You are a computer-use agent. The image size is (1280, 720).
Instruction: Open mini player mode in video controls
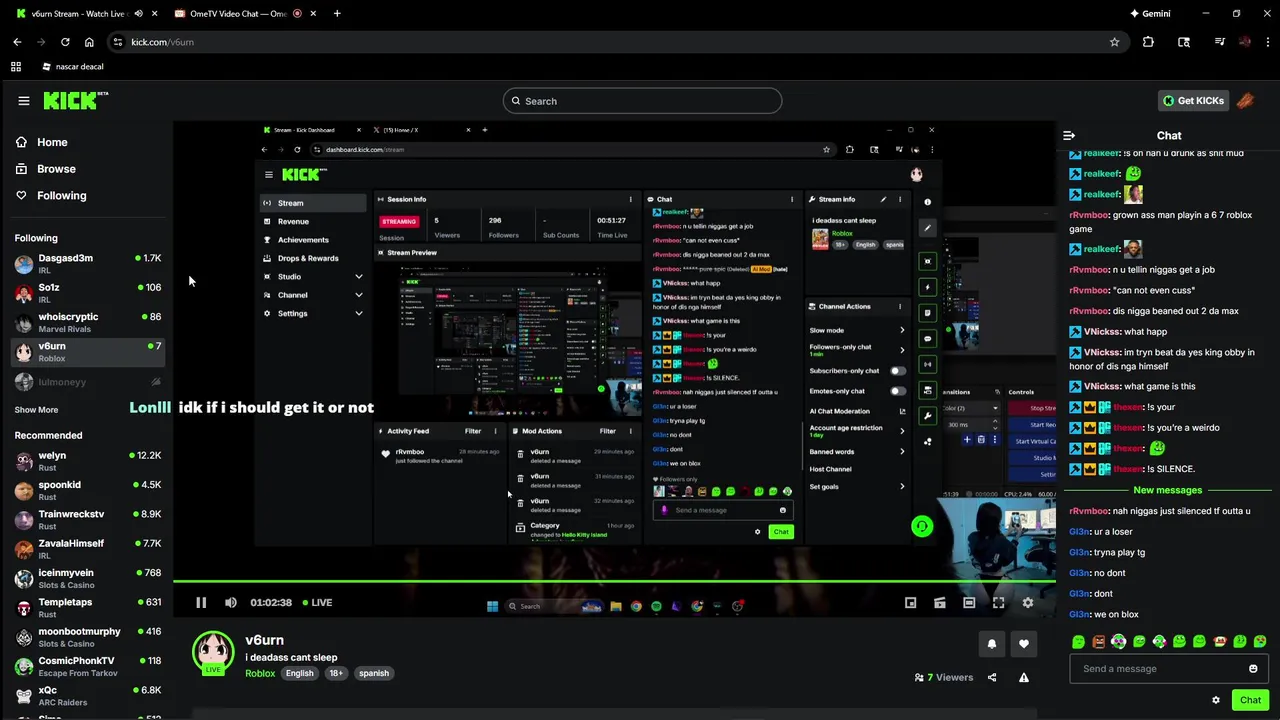pos(910,603)
